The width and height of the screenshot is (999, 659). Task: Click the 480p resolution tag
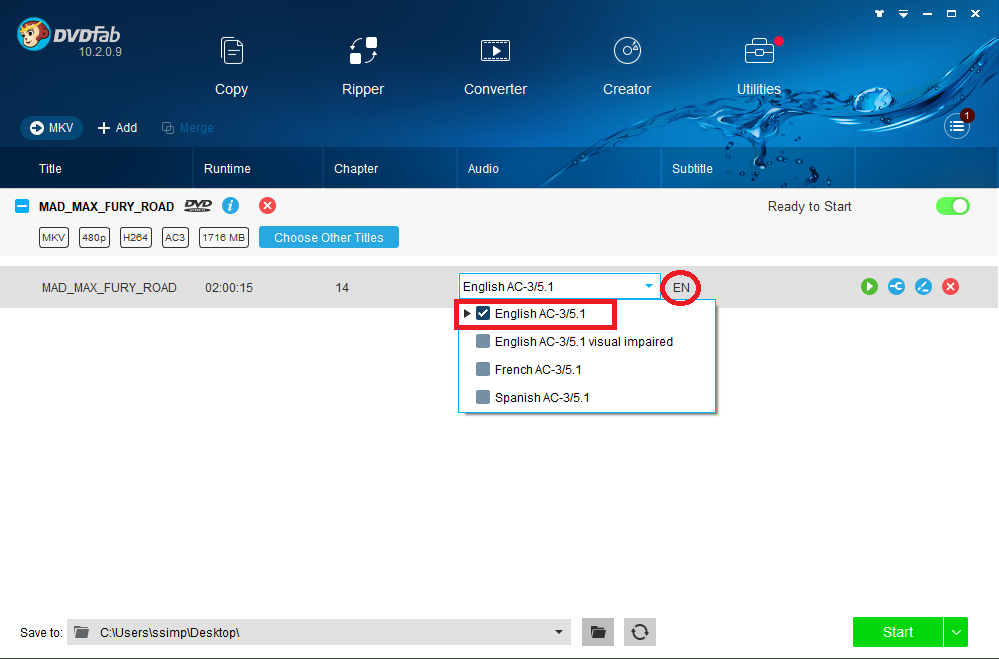coord(94,237)
